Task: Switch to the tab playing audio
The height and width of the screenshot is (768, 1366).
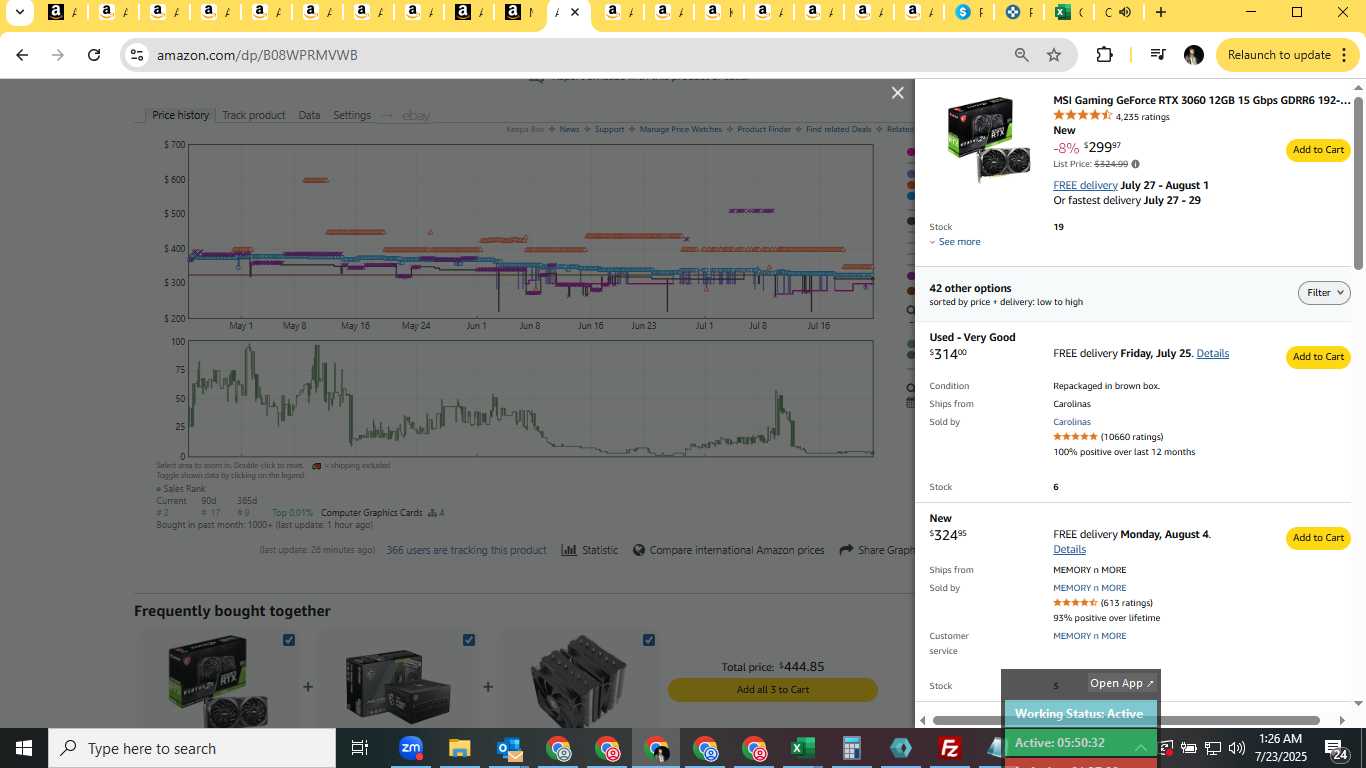Action: [x=1116, y=12]
